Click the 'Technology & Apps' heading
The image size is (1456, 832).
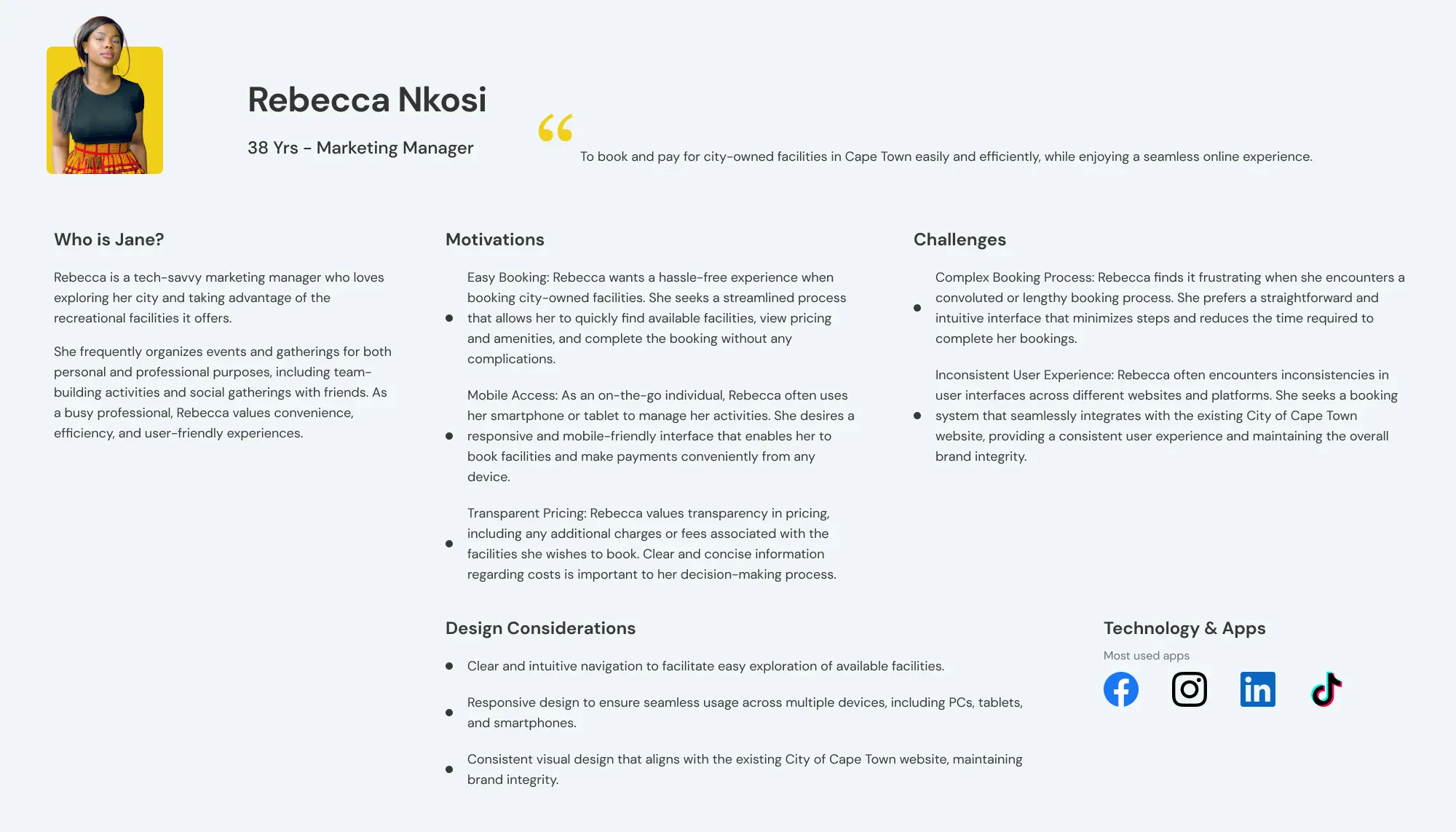pyautogui.click(x=1184, y=628)
